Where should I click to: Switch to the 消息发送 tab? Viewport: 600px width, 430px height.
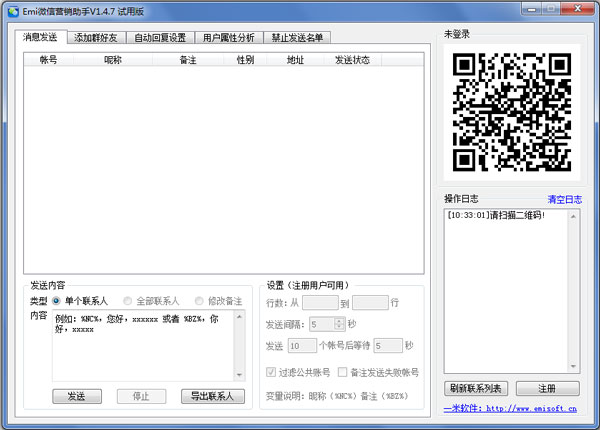[40, 37]
